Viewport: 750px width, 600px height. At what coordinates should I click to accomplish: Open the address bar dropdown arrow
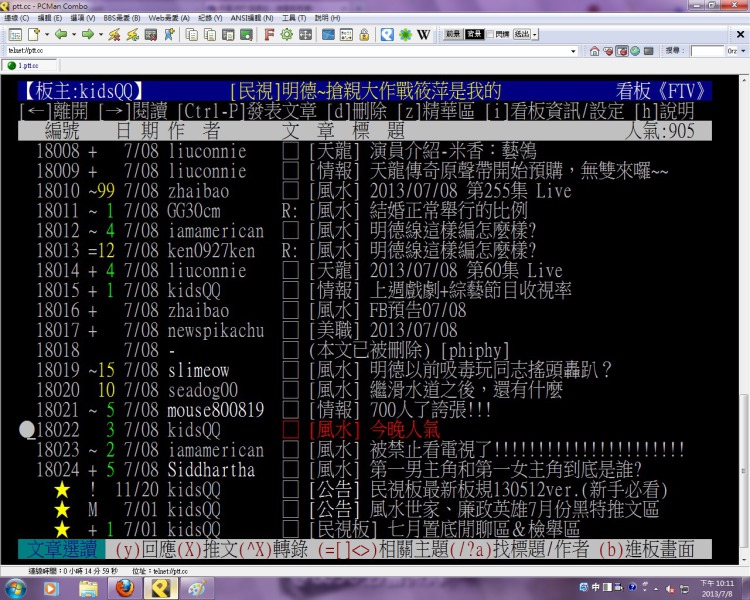point(574,51)
